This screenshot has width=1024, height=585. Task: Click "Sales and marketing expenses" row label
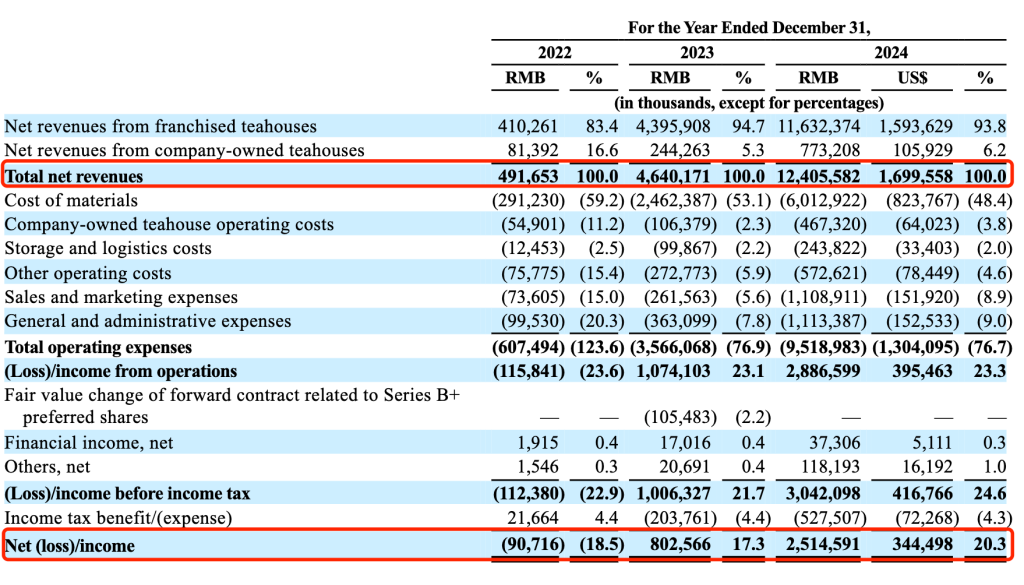click(x=121, y=297)
